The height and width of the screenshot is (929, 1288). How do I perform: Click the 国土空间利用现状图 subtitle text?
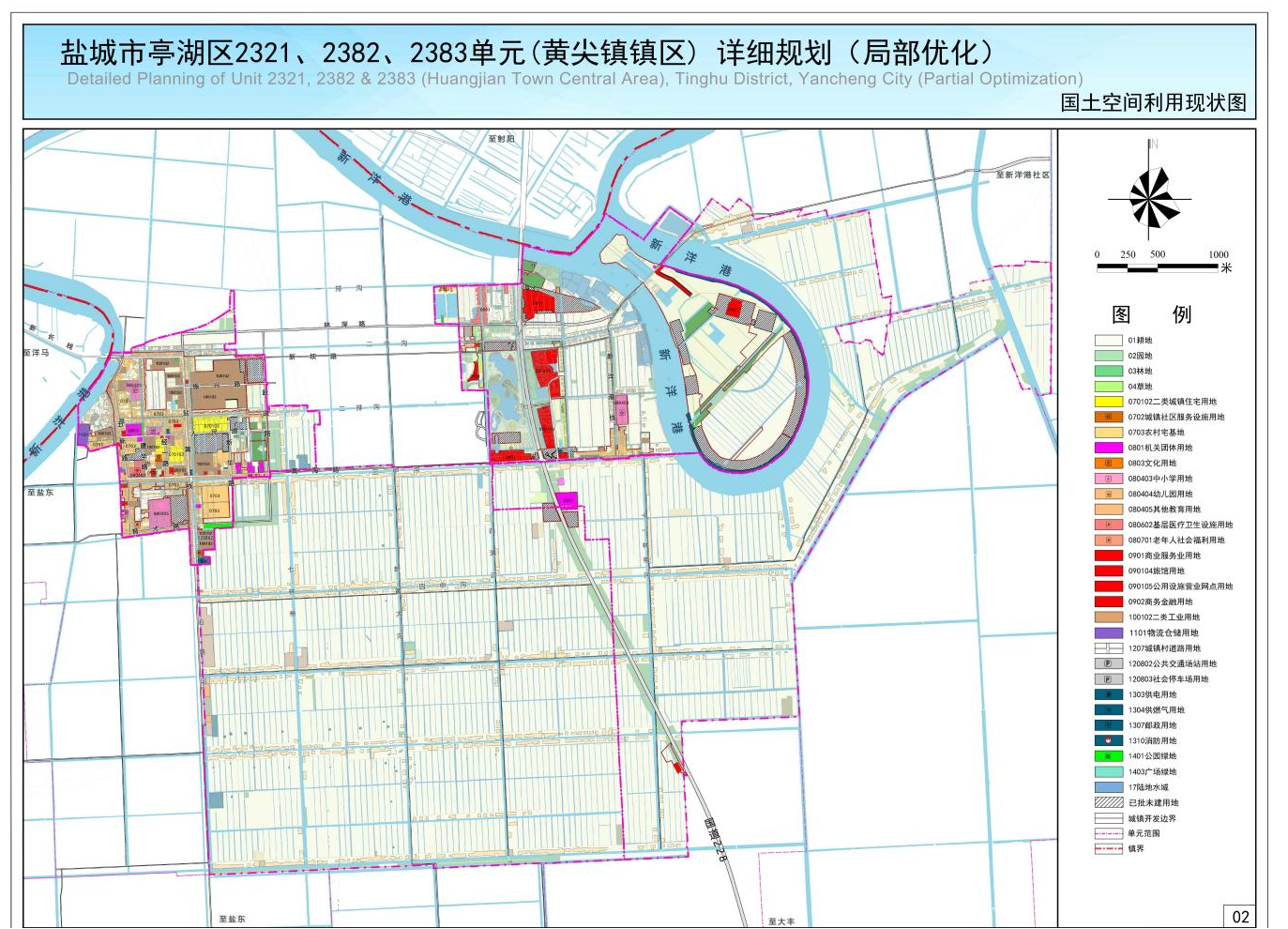[x=1153, y=102]
